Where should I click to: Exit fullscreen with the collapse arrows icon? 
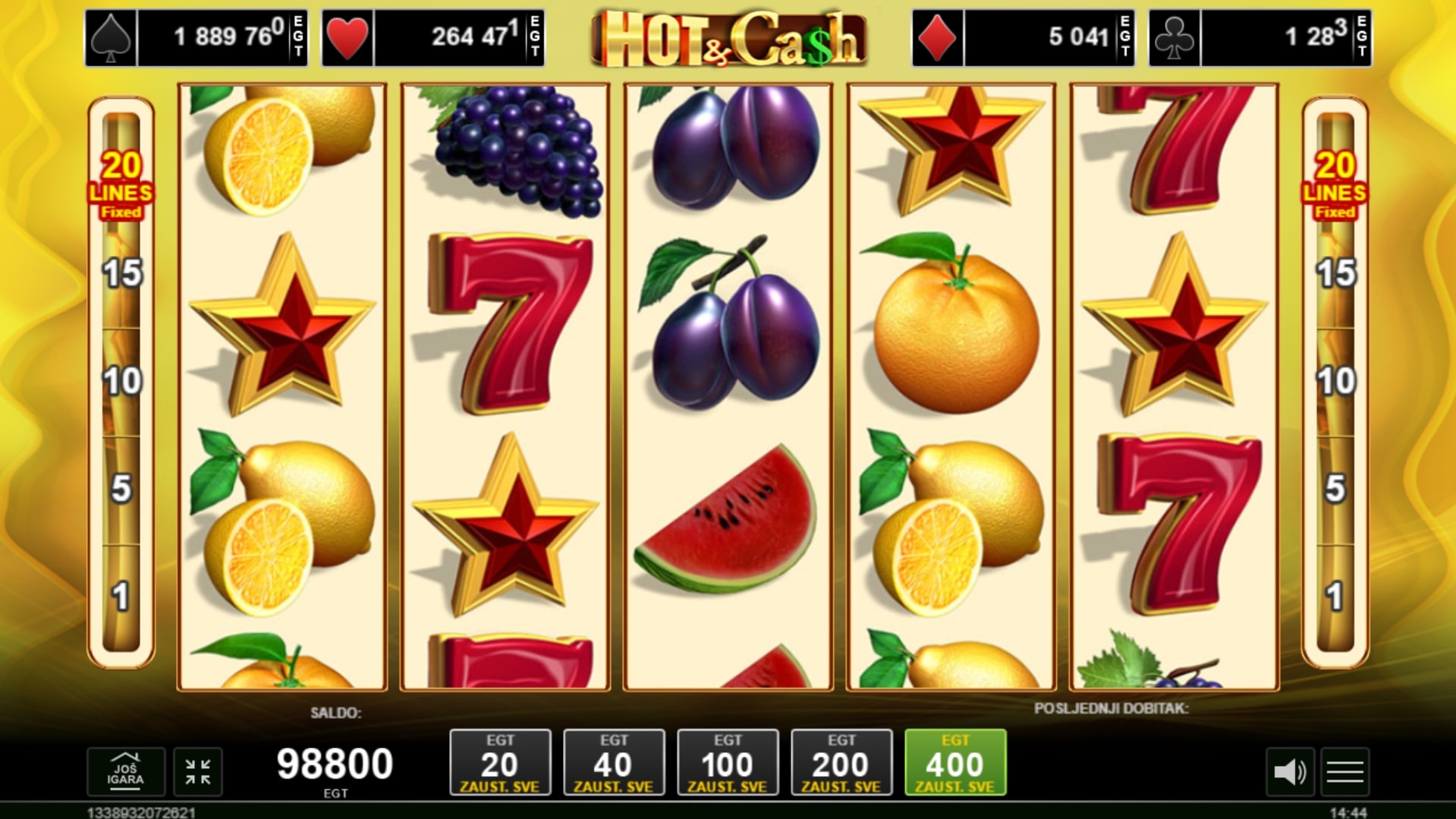pos(198,772)
